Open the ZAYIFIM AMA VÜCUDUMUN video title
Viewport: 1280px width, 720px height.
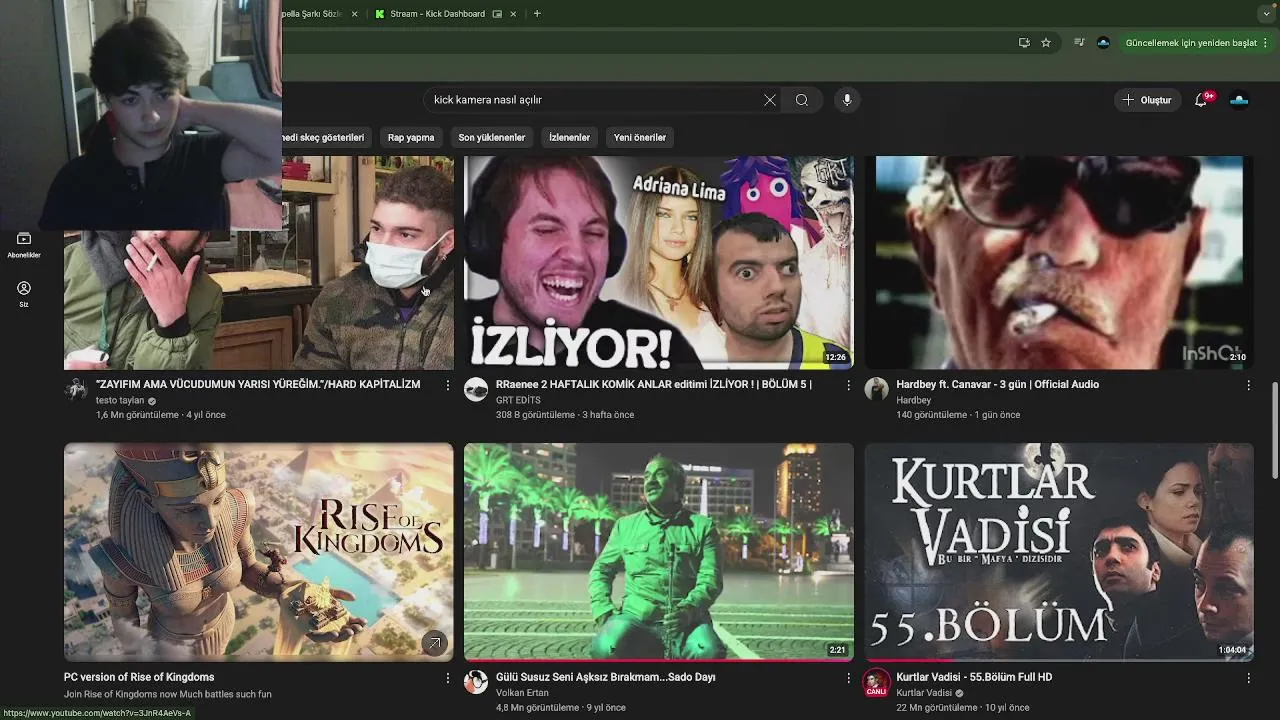tap(258, 385)
